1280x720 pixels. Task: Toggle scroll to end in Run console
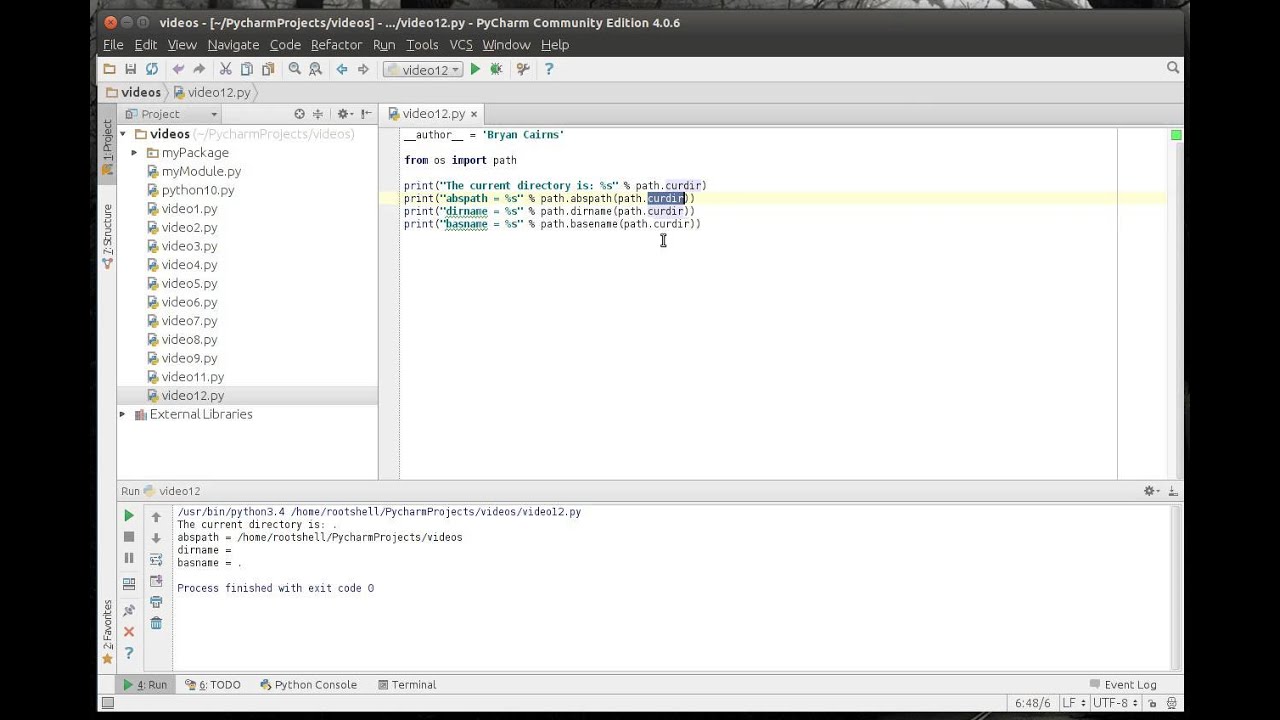pyautogui.click(x=156, y=581)
